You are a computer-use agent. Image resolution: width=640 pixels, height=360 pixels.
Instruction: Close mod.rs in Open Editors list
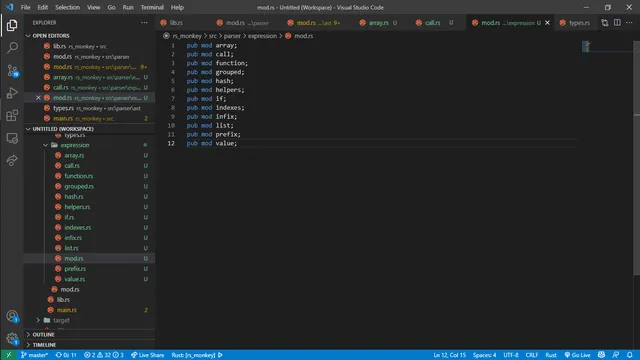point(38,98)
